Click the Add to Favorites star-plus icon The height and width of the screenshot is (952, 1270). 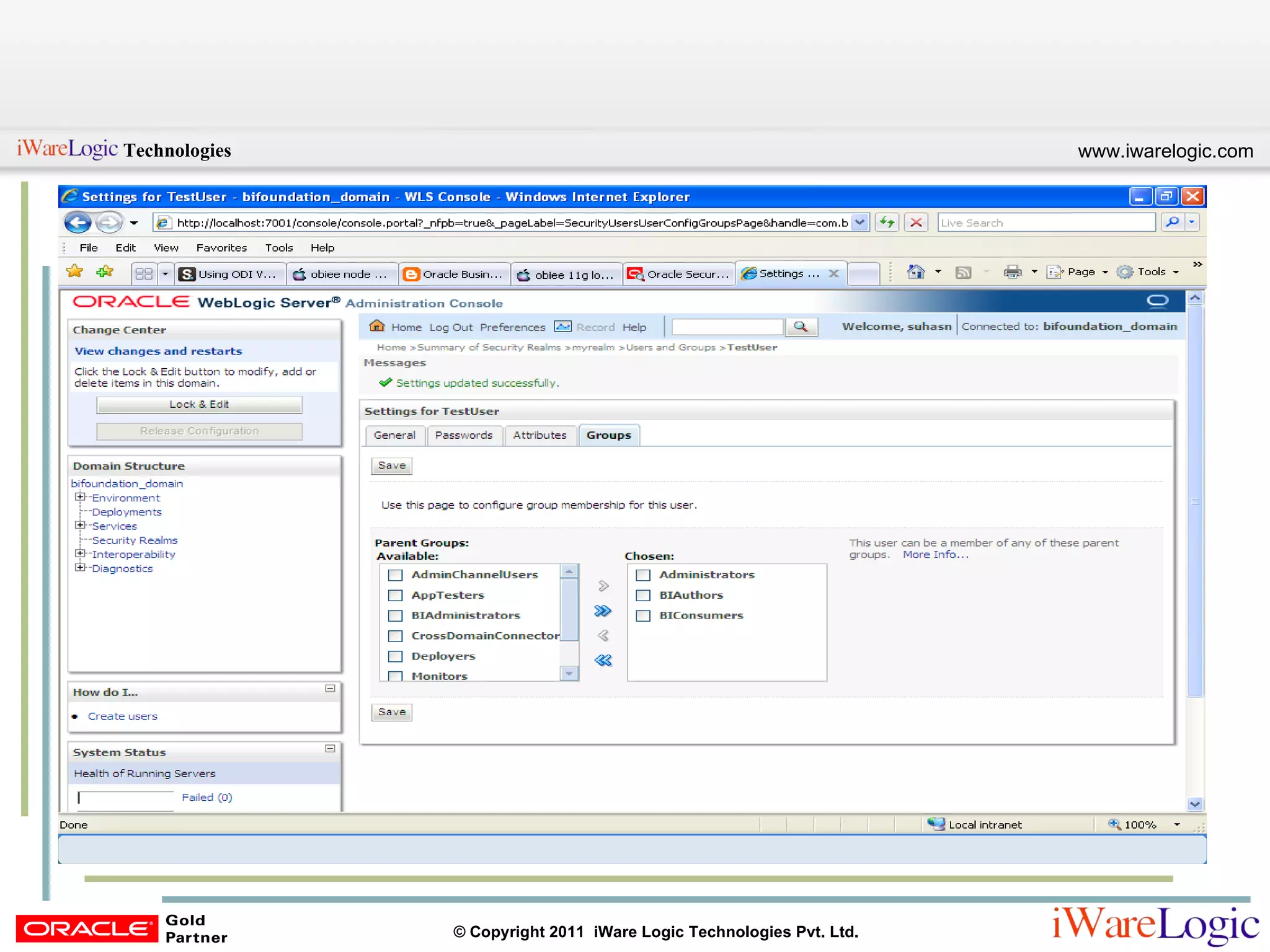tap(105, 272)
